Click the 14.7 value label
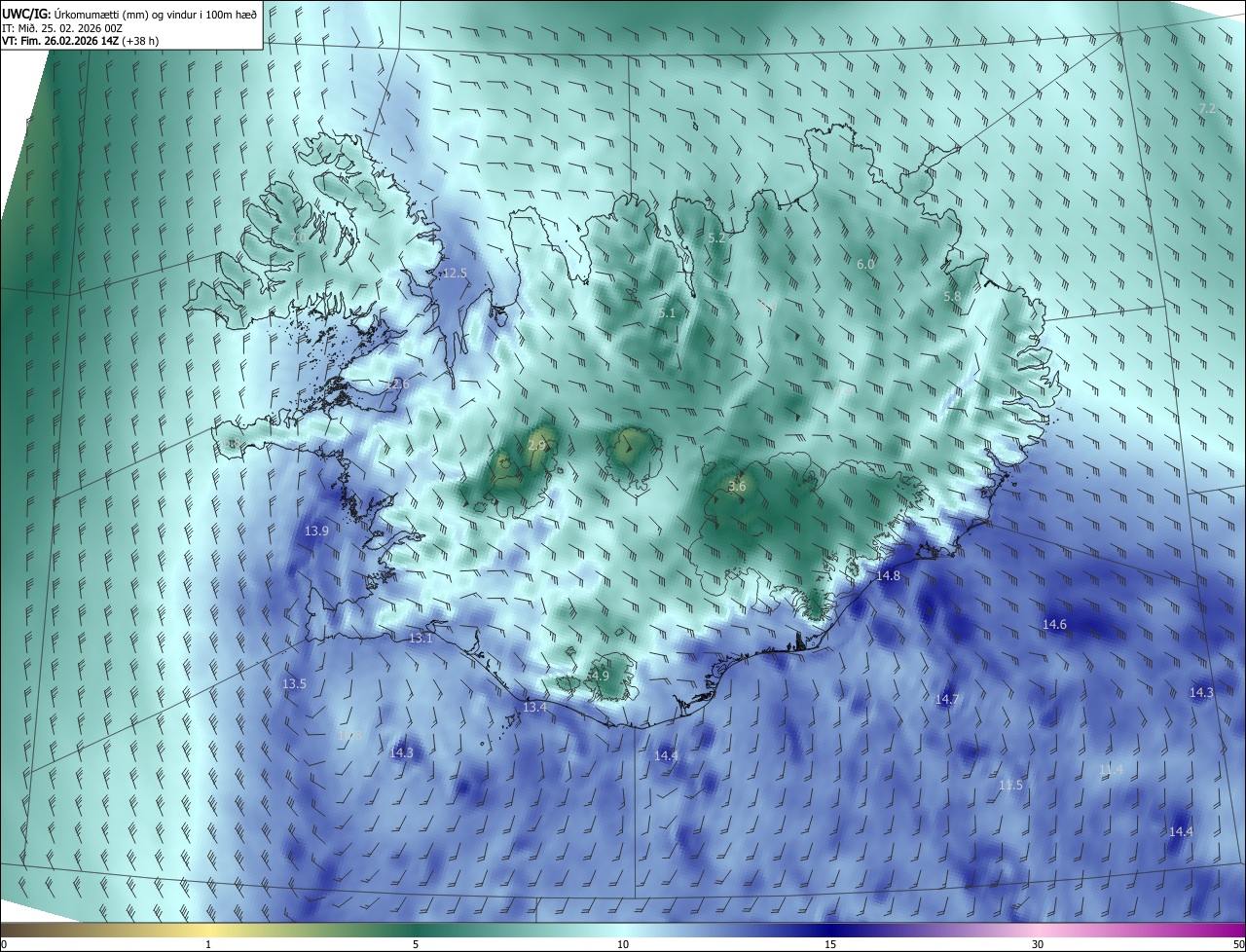This screenshot has height=952, width=1246. pyautogui.click(x=947, y=700)
